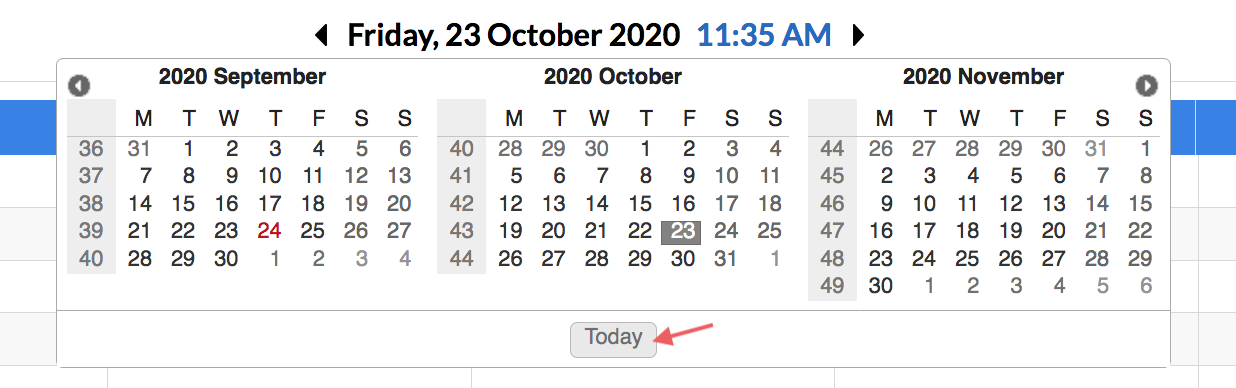Click the 2020 September month title
The height and width of the screenshot is (388, 1236).
coord(242,77)
